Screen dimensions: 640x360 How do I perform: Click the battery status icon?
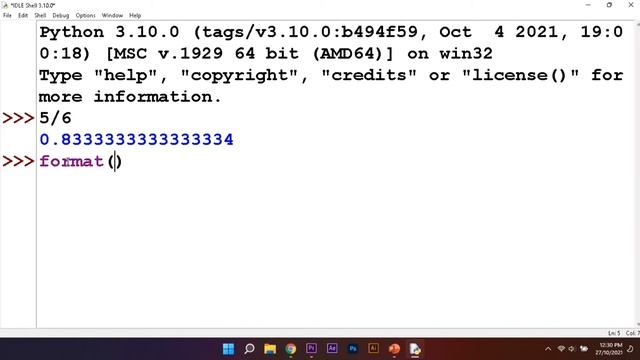[x=584, y=349]
